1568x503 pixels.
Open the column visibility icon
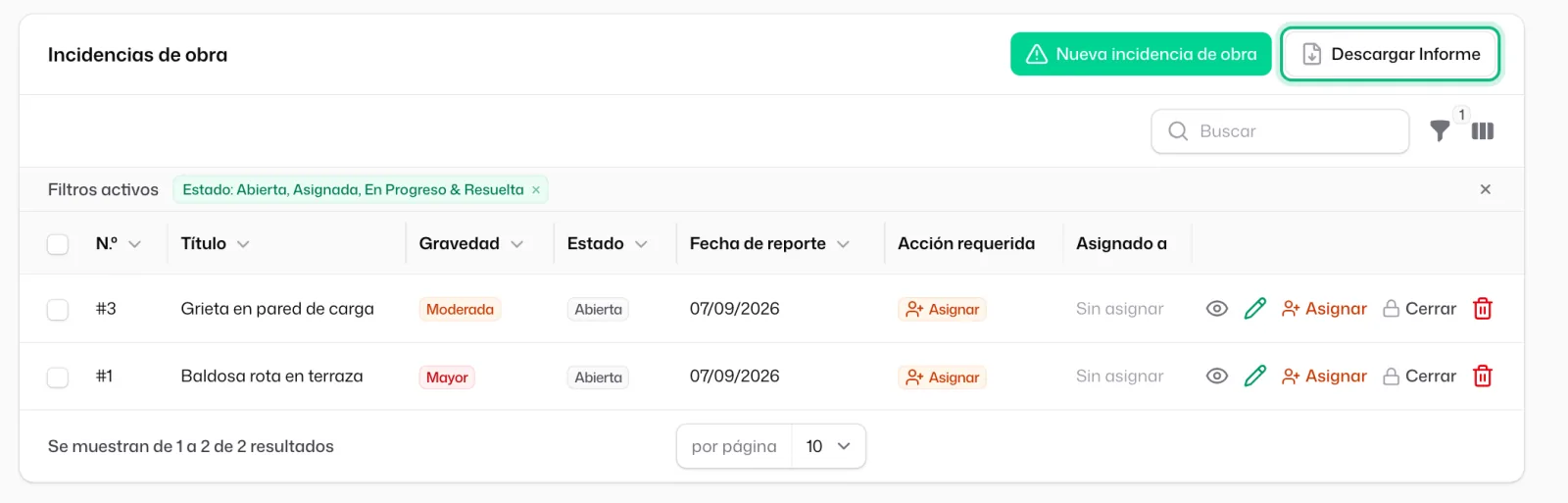1483,130
